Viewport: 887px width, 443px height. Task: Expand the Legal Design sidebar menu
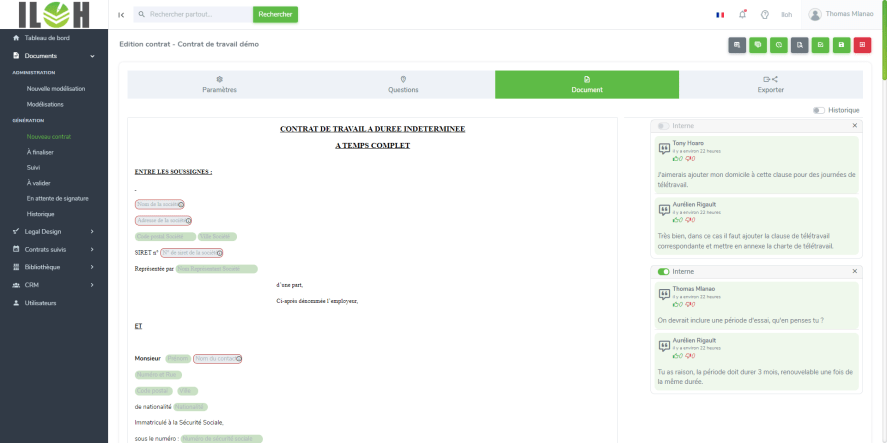click(x=54, y=231)
